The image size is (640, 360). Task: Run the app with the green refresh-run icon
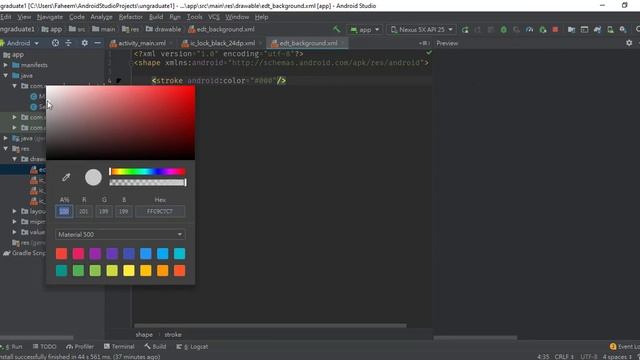(x=465, y=29)
